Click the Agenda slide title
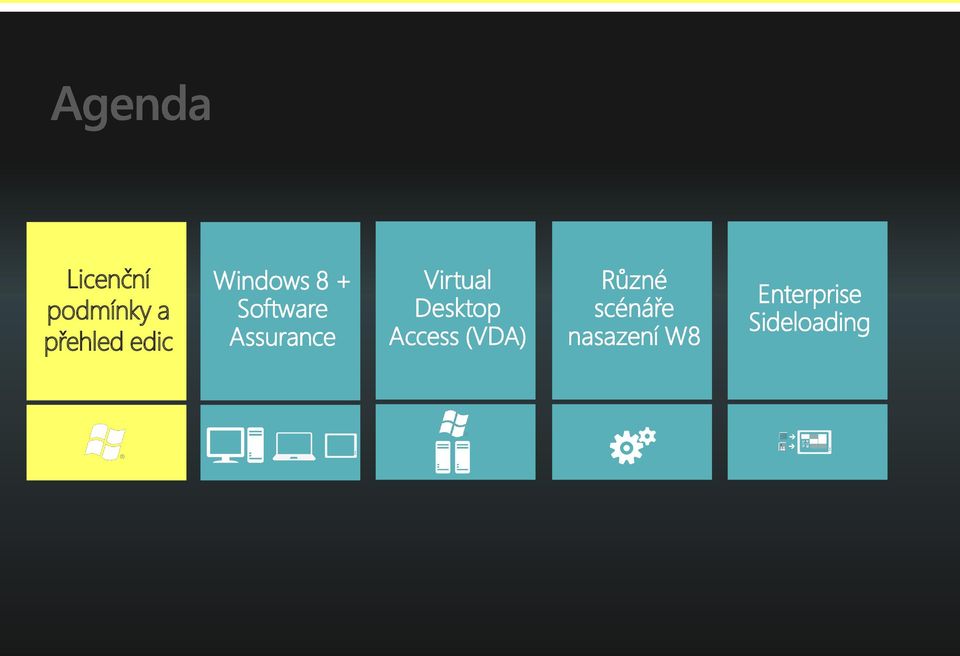The width and height of the screenshot is (960, 656). click(x=131, y=105)
